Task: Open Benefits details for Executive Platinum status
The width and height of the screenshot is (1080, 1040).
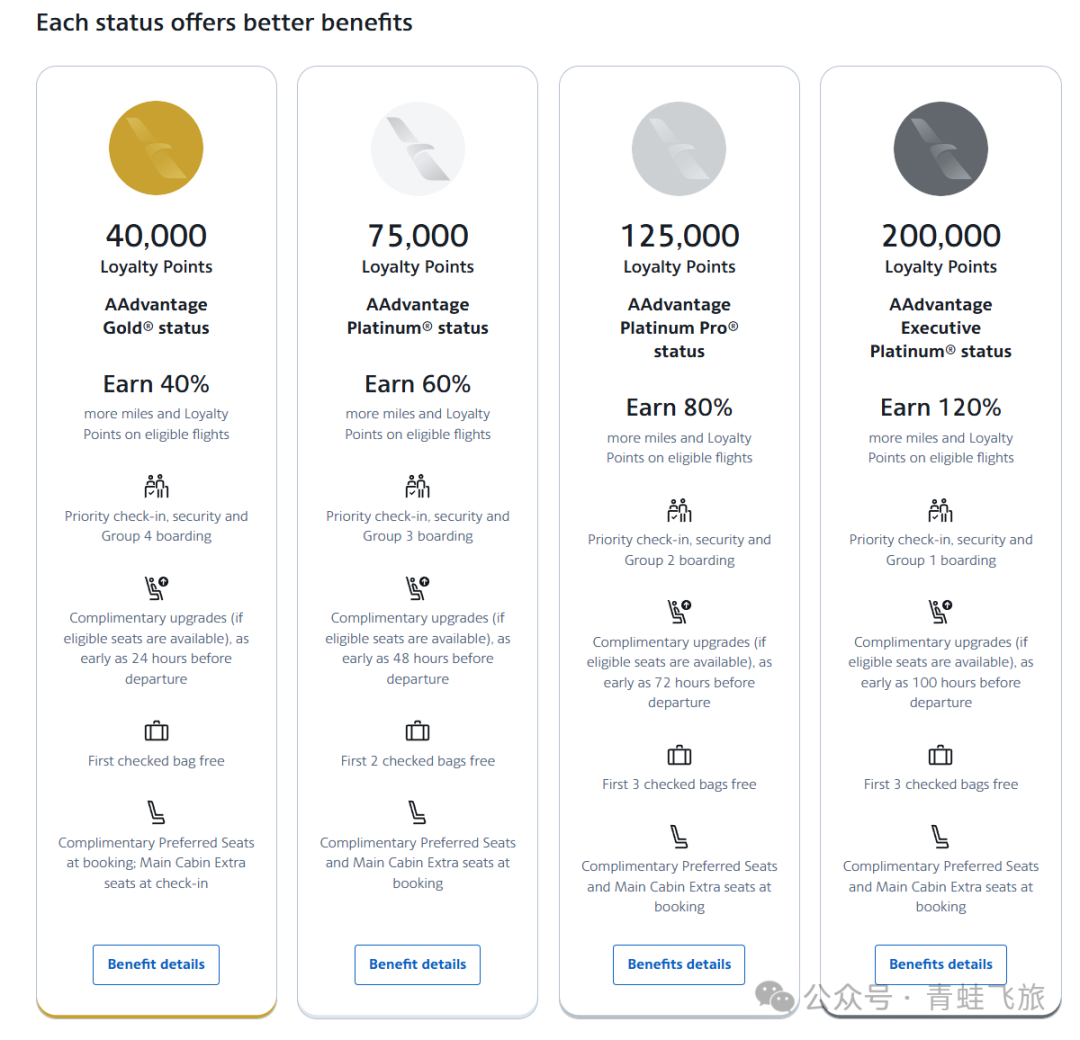Action: point(941,964)
